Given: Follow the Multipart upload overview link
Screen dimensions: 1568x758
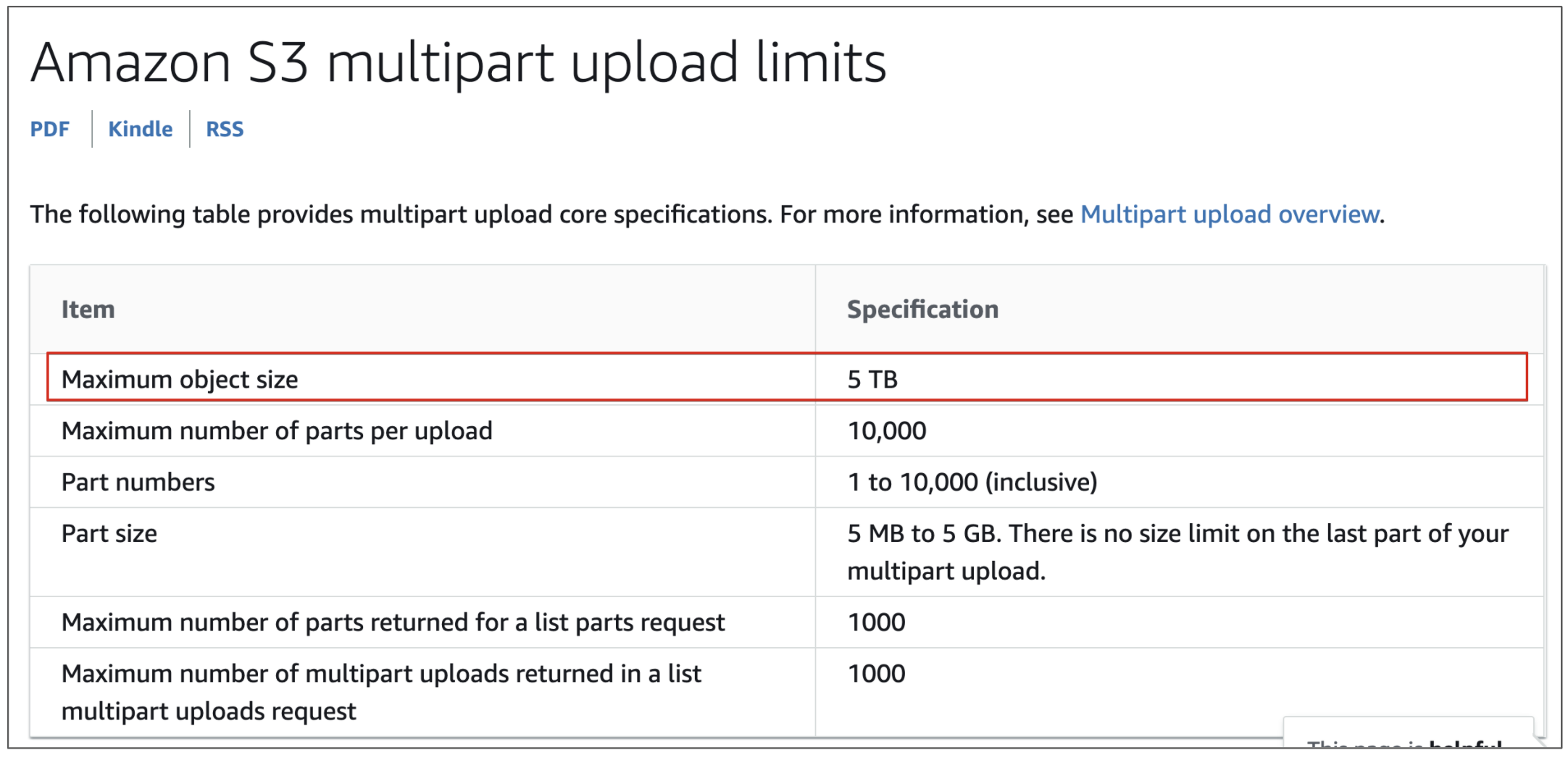Looking at the screenshot, I should pos(1229,215).
